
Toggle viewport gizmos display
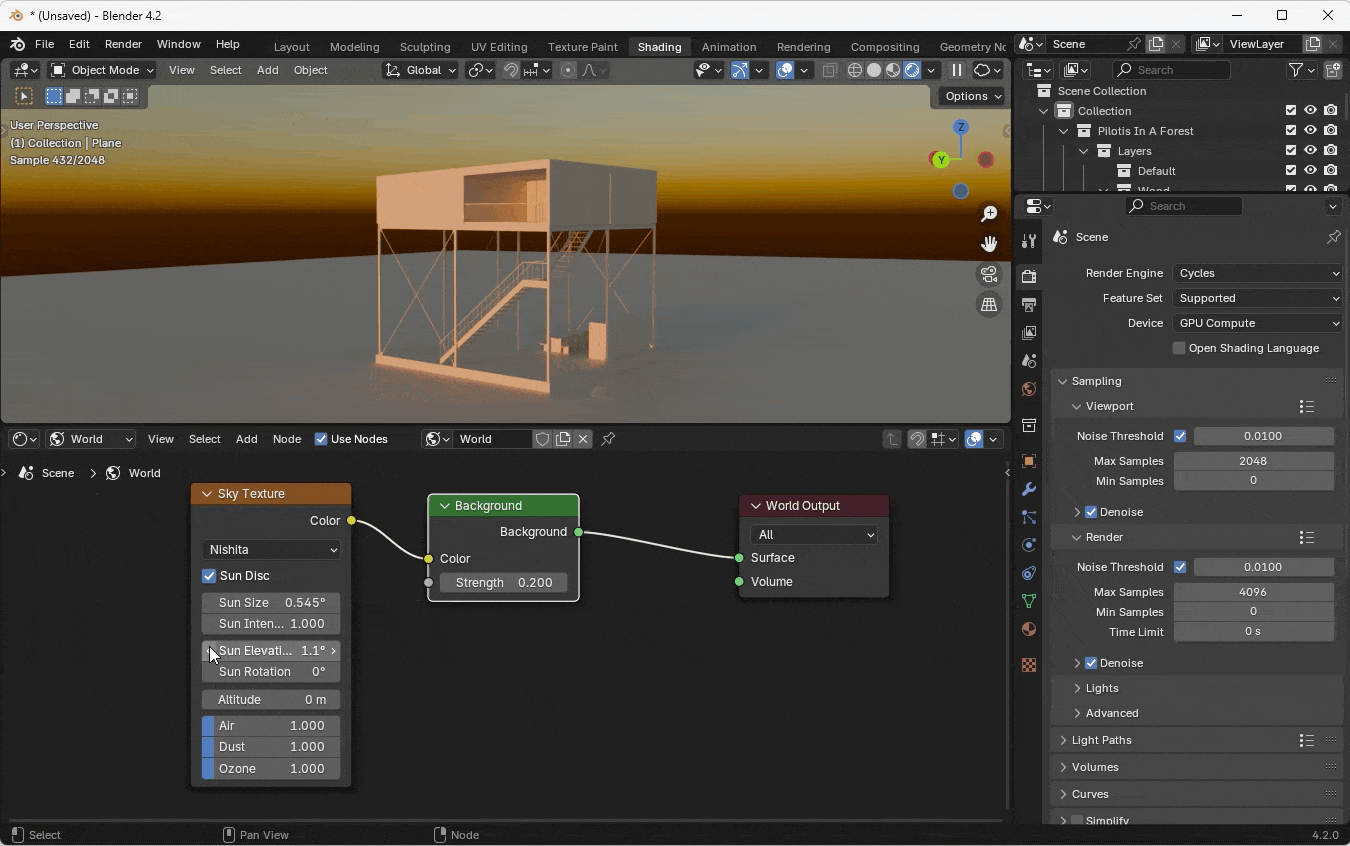(739, 70)
